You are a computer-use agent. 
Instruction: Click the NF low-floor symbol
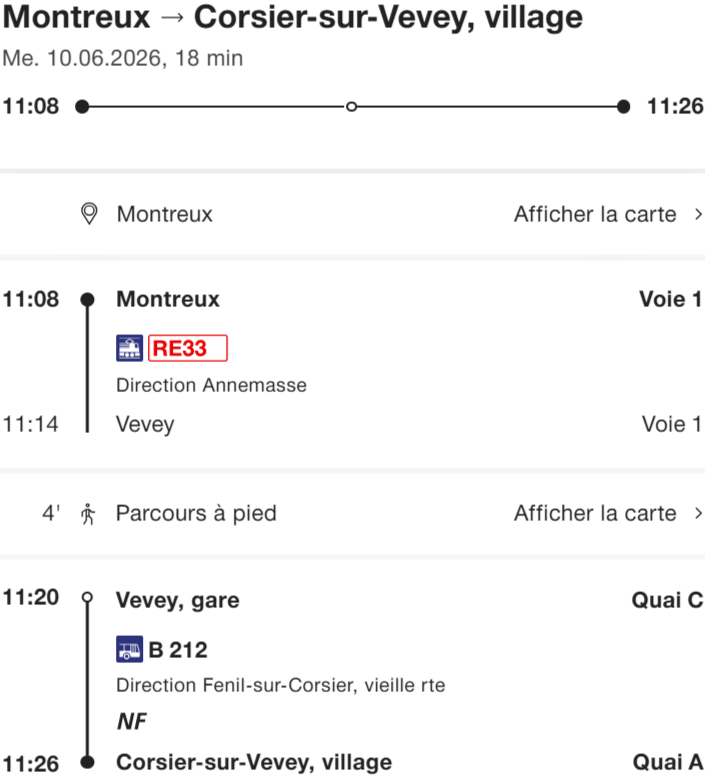(x=132, y=720)
